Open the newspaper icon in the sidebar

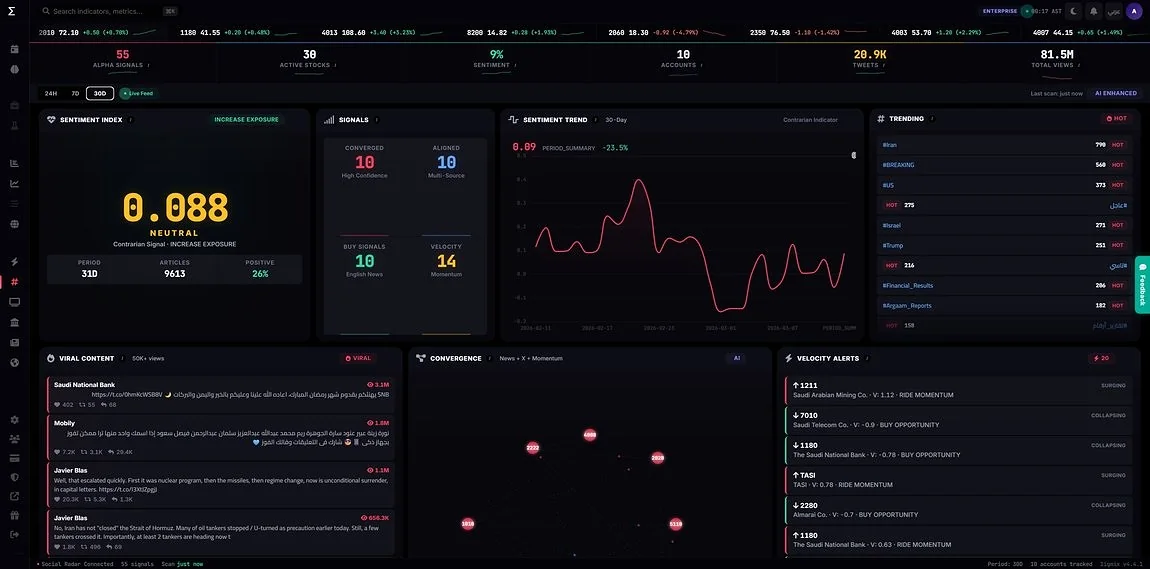pyautogui.click(x=15, y=342)
